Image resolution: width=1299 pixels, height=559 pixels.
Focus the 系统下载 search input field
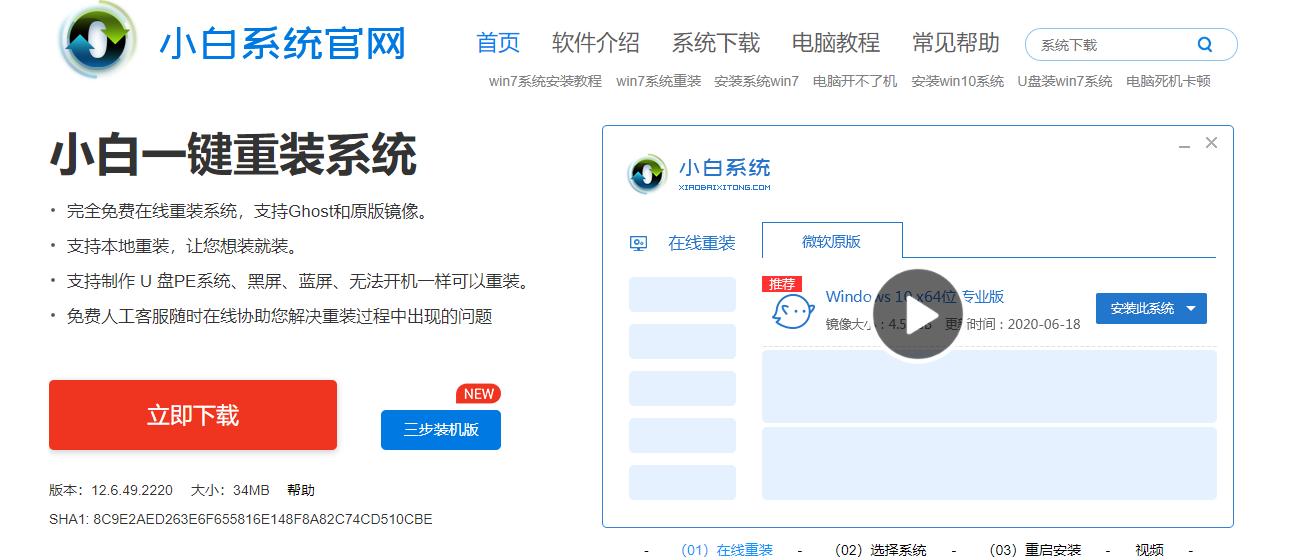click(x=1110, y=45)
